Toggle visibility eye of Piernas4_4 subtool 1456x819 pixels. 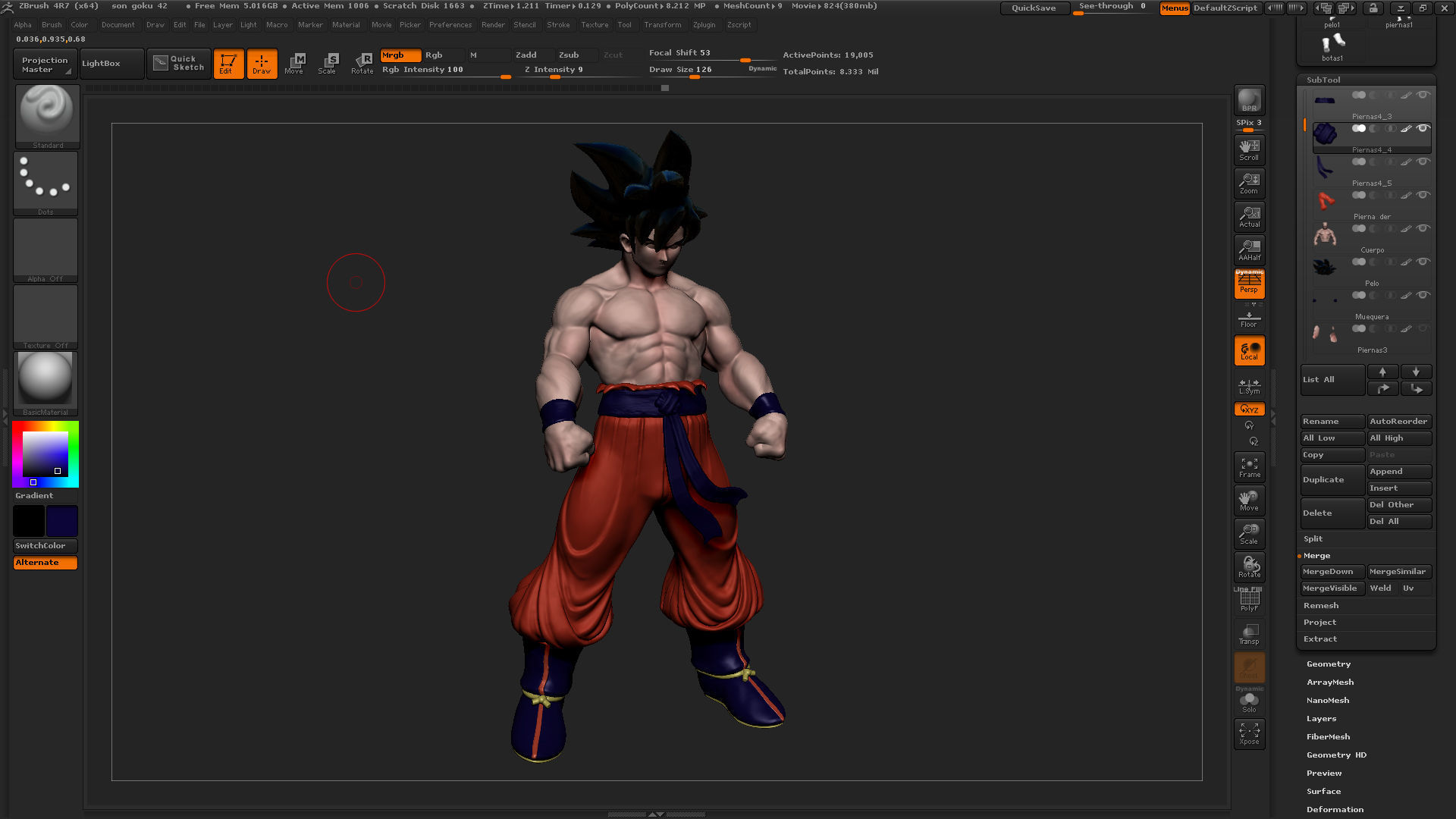pyautogui.click(x=1423, y=128)
